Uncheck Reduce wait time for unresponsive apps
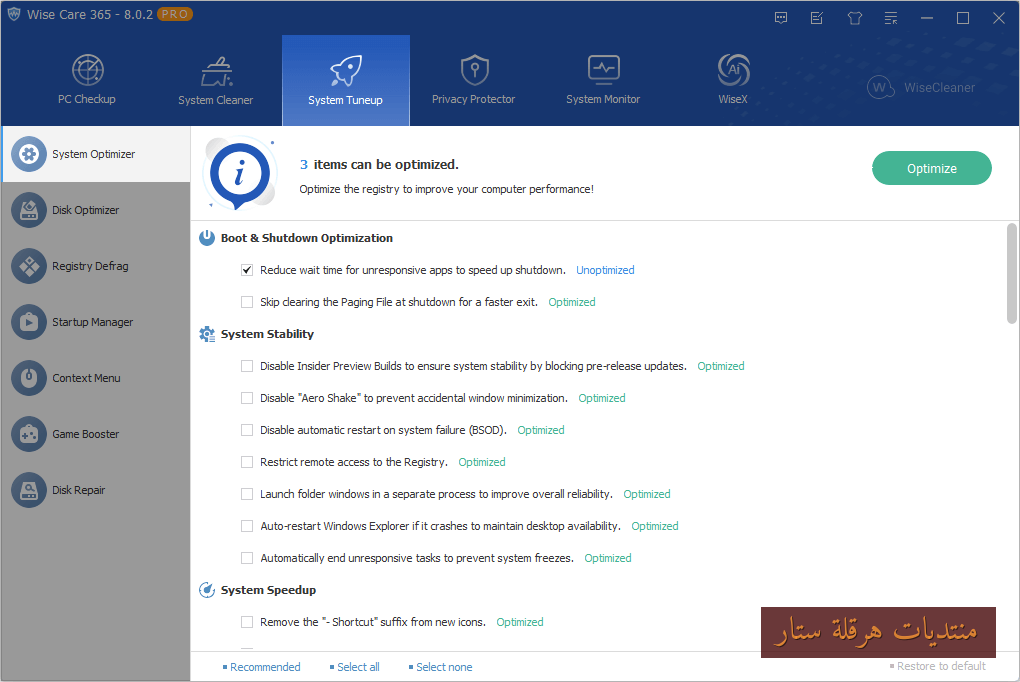This screenshot has width=1020, height=682. point(247,270)
